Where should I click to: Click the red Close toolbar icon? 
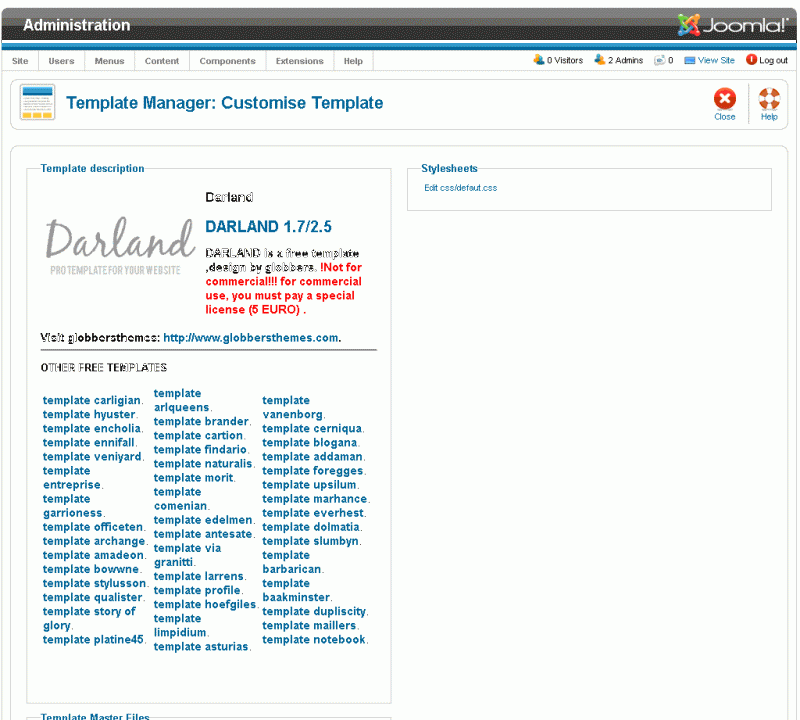[x=724, y=99]
